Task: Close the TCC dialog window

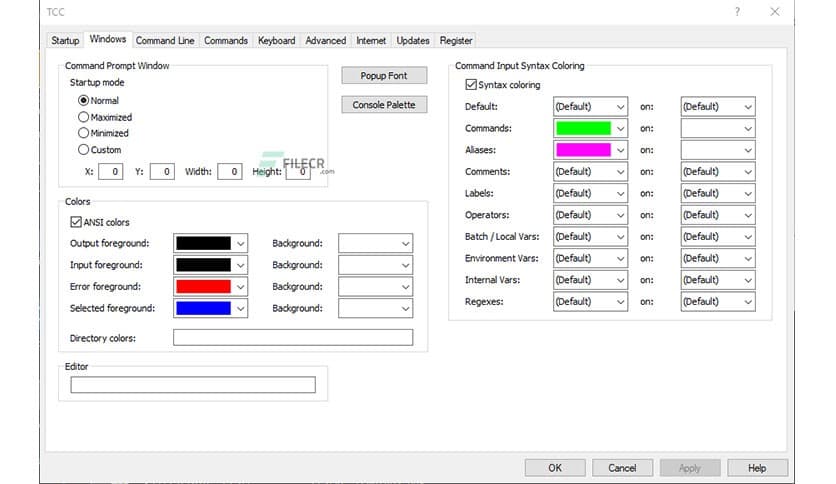Action: click(x=775, y=12)
